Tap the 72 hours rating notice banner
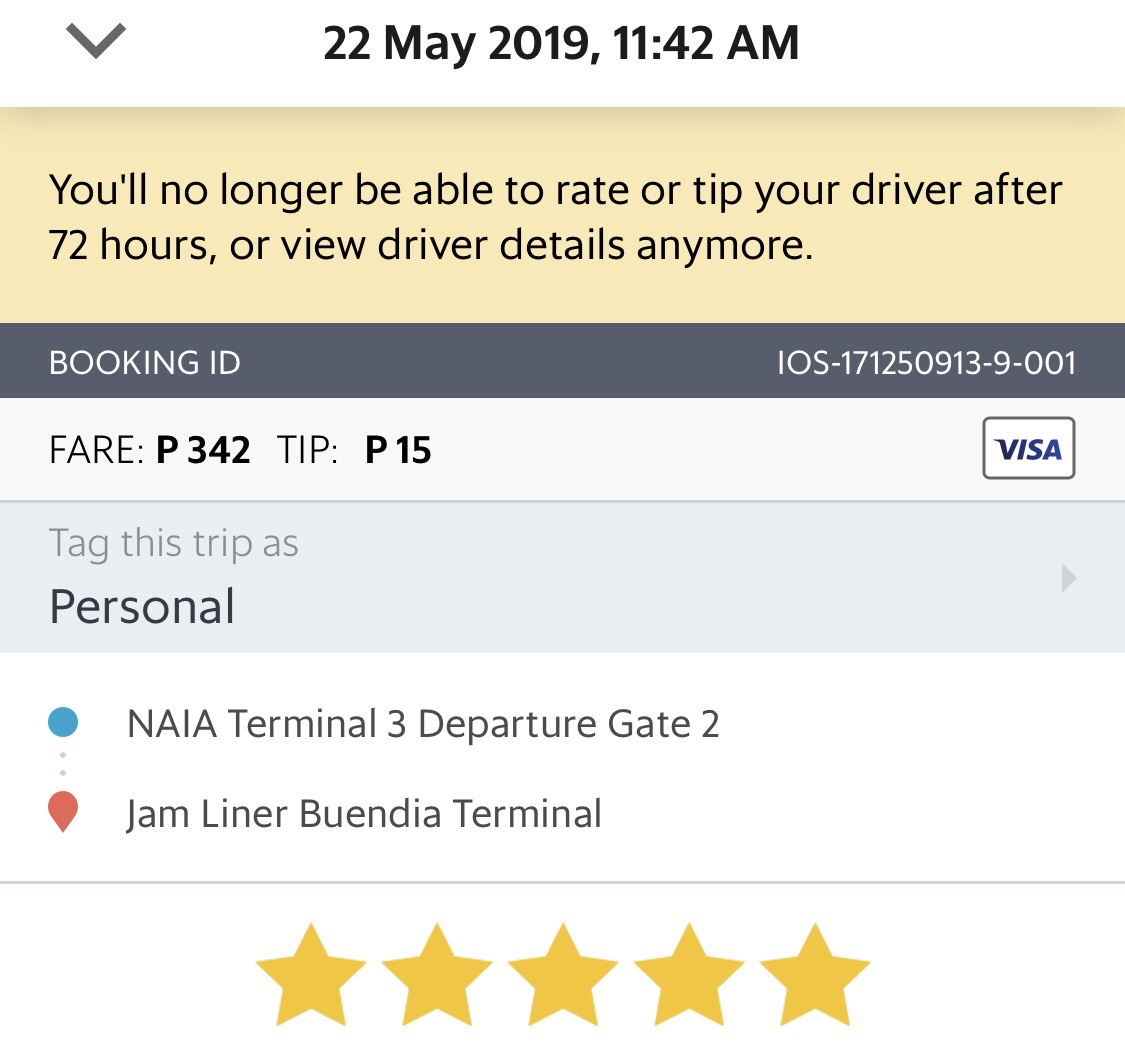This screenshot has width=1125, height=1063. [562, 215]
